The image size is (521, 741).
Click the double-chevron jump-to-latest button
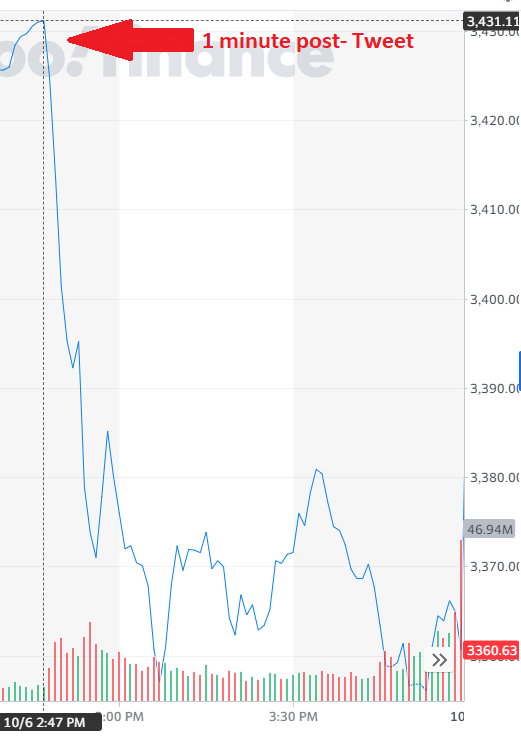click(440, 660)
